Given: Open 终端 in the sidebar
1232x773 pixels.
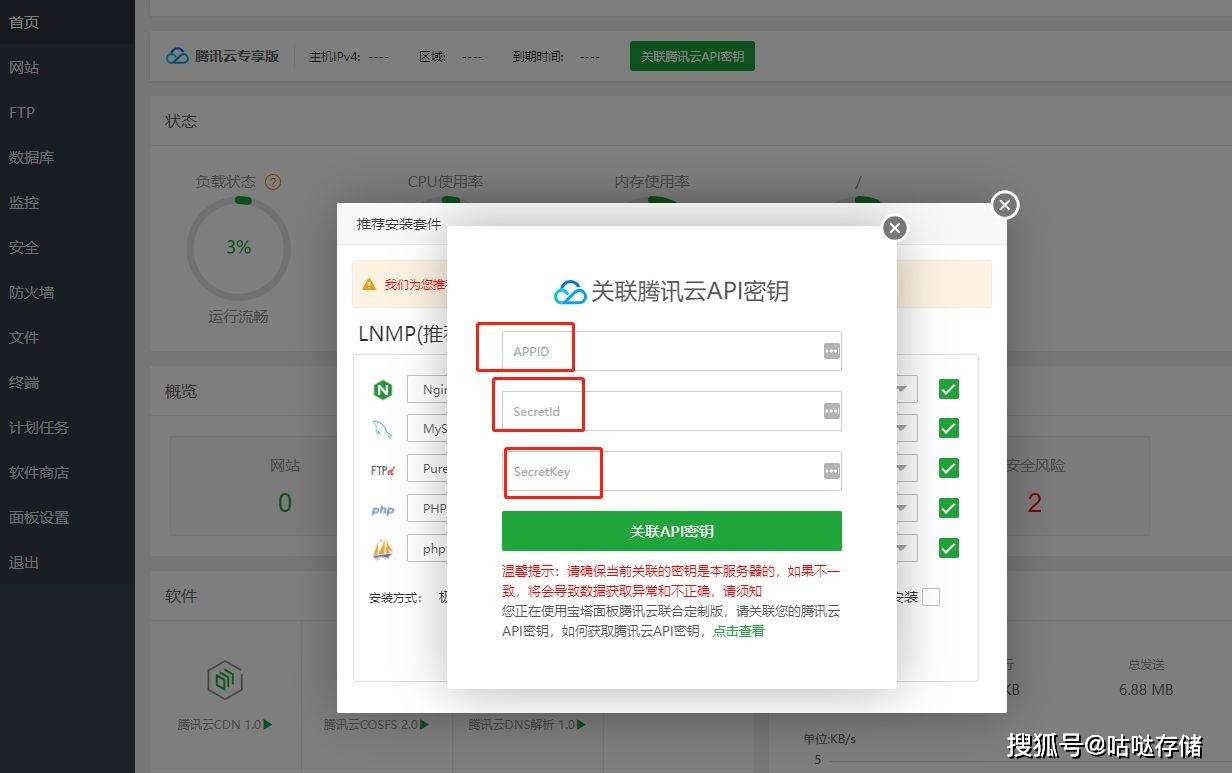Looking at the screenshot, I should pyautogui.click(x=67, y=382).
